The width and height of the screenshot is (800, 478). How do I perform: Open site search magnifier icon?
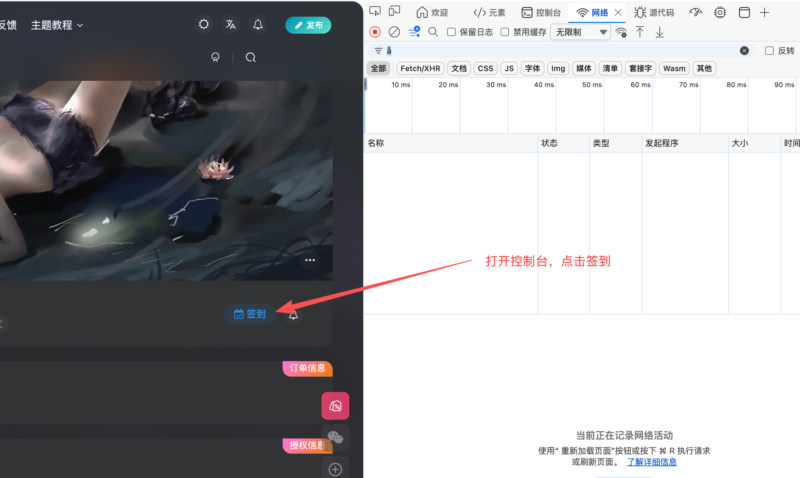tap(251, 57)
